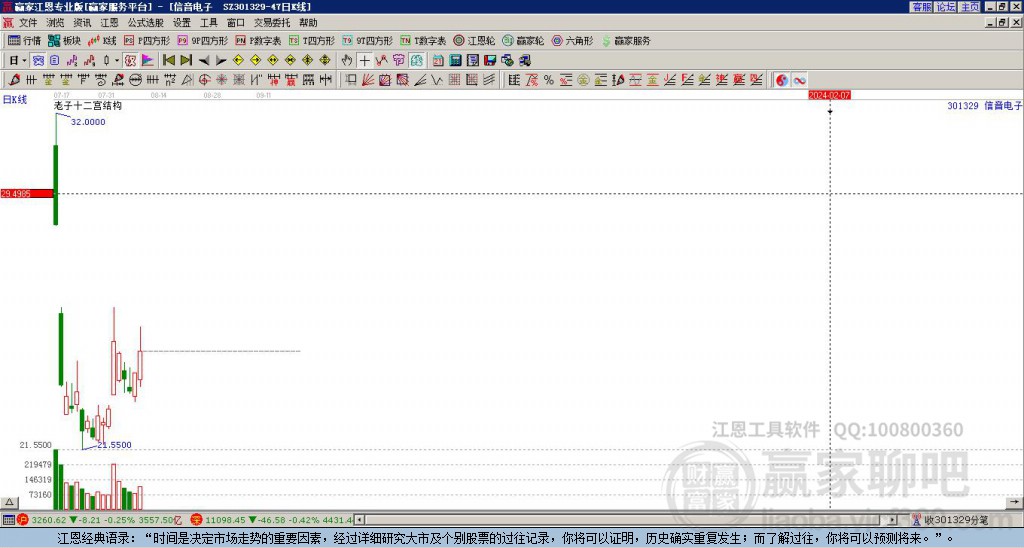Open the 工具 menu
Image resolution: width=1024 pixels, height=548 pixels.
point(209,23)
